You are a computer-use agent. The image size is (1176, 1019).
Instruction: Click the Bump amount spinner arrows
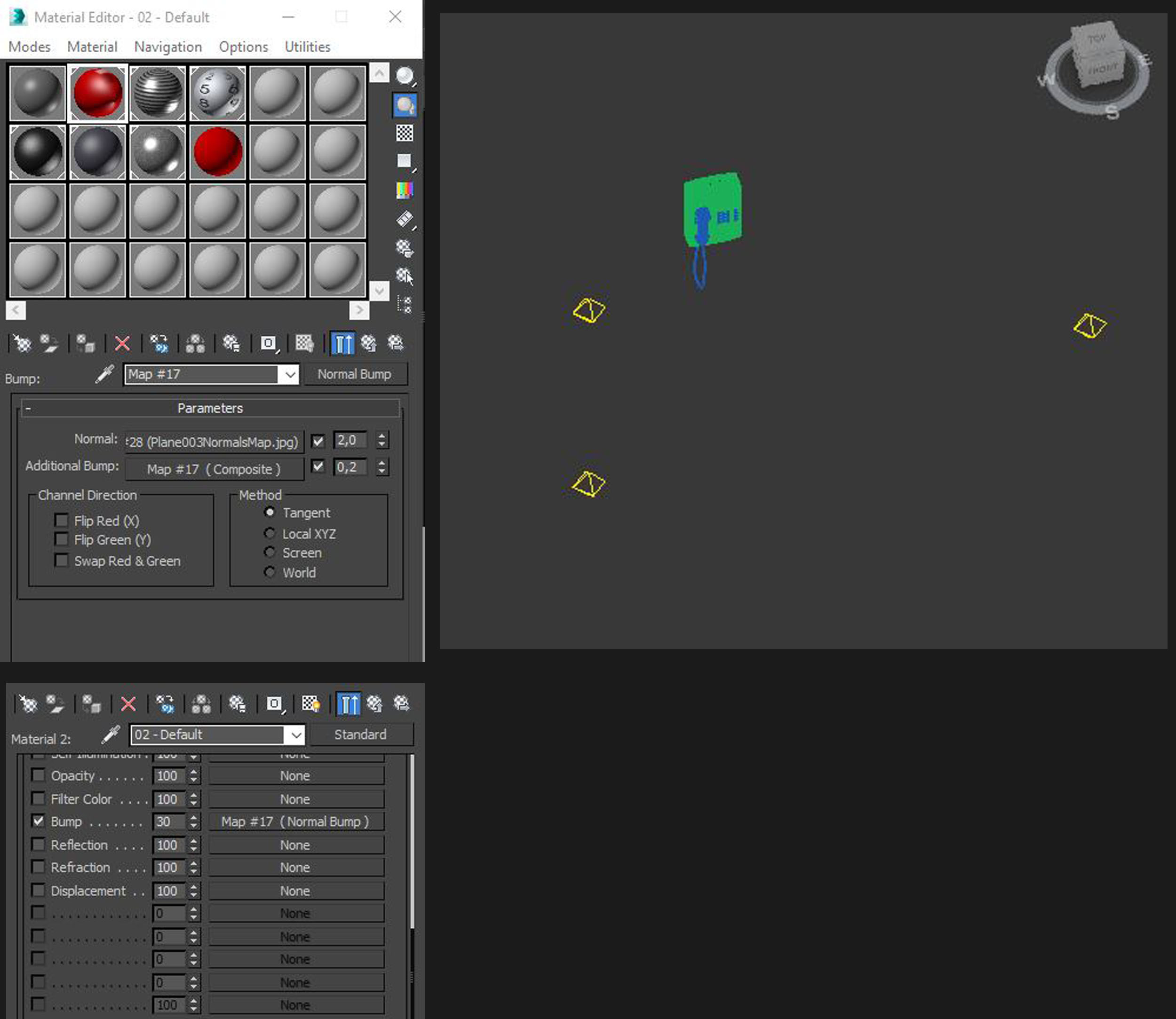[193, 822]
